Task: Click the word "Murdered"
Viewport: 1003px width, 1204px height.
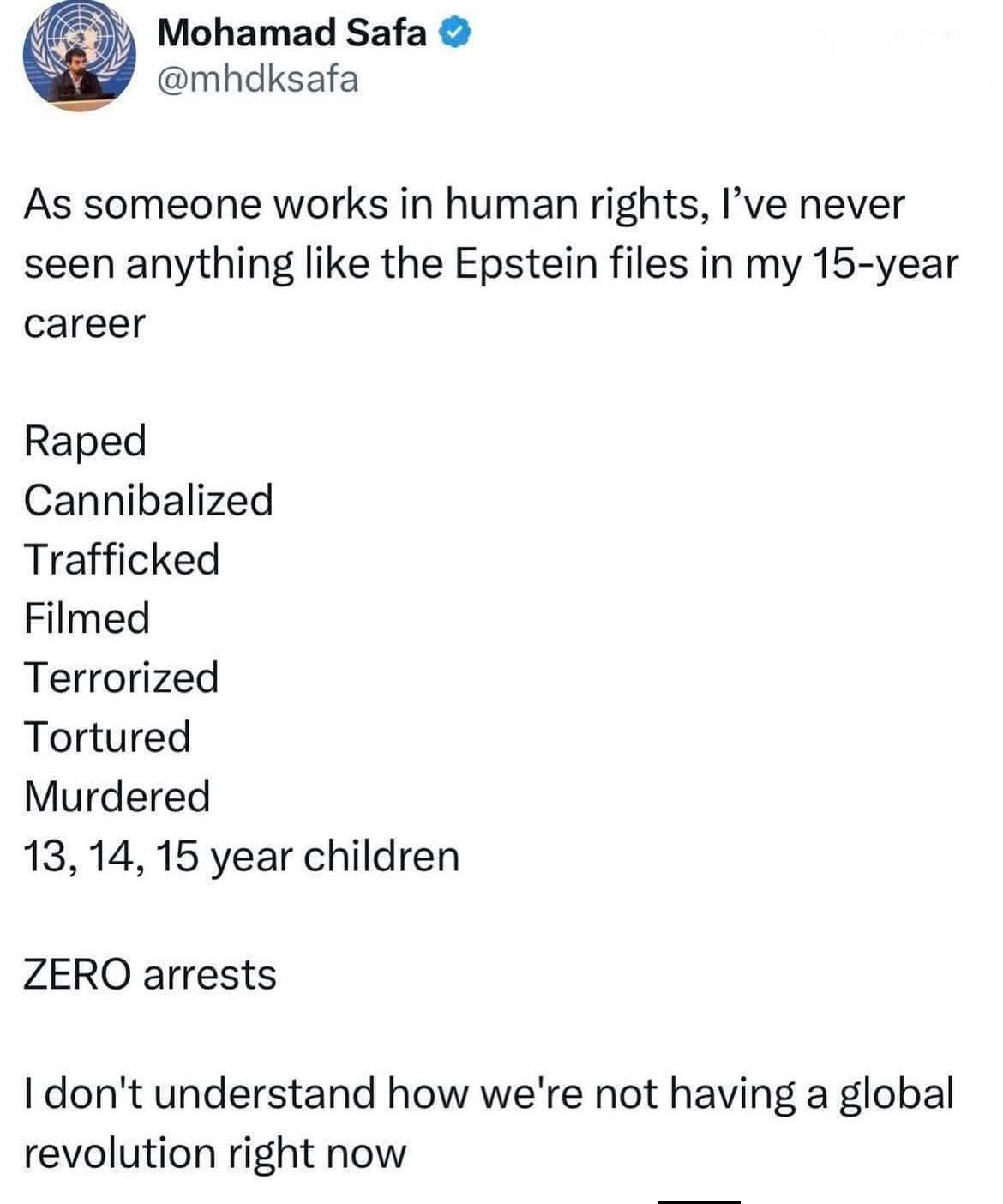Action: (x=117, y=796)
